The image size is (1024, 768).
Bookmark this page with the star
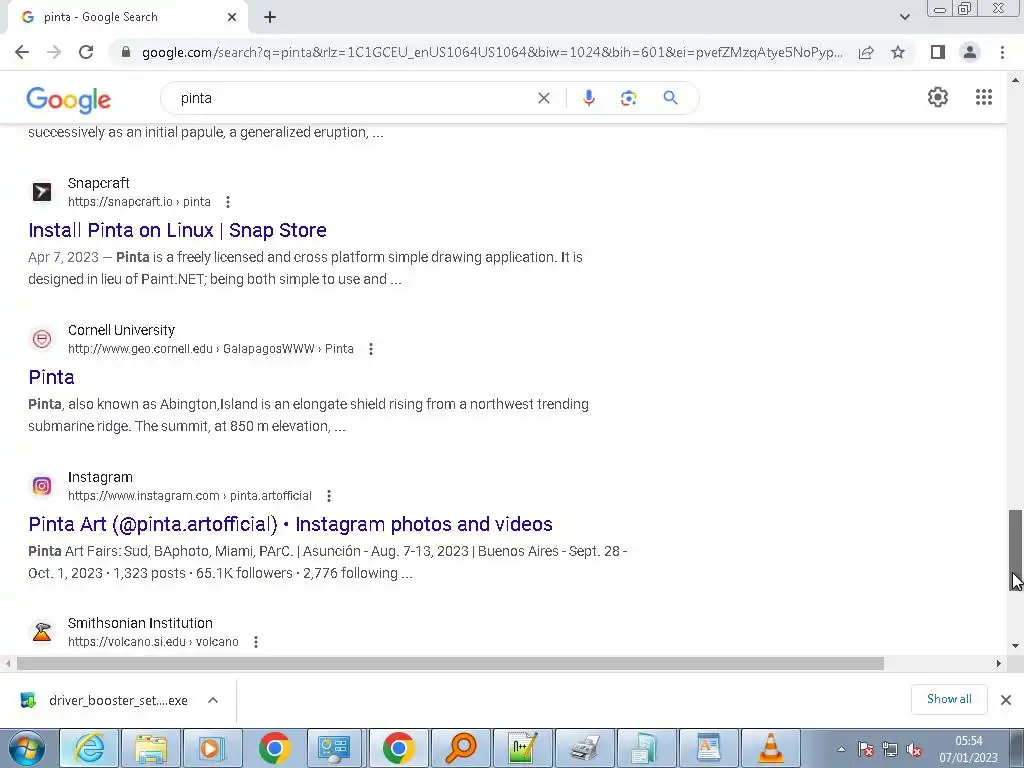[x=898, y=52]
